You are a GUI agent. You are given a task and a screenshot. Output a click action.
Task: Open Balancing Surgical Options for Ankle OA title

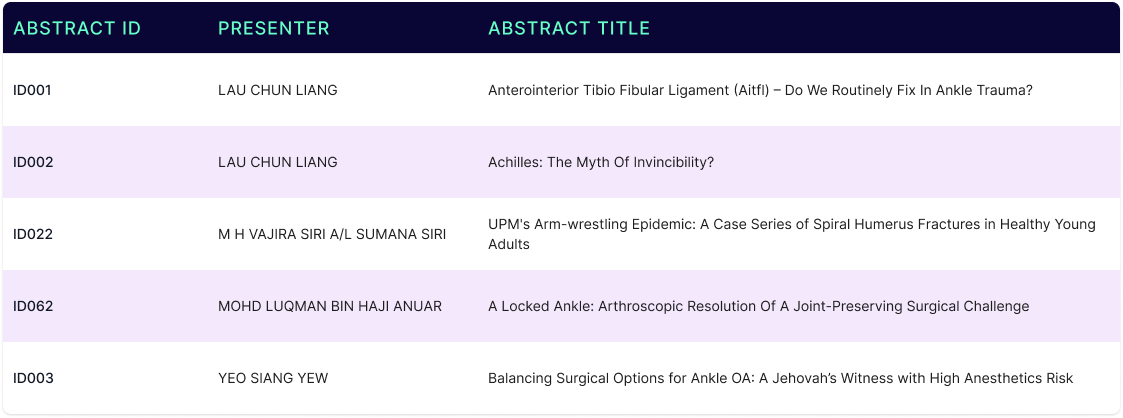tap(781, 379)
